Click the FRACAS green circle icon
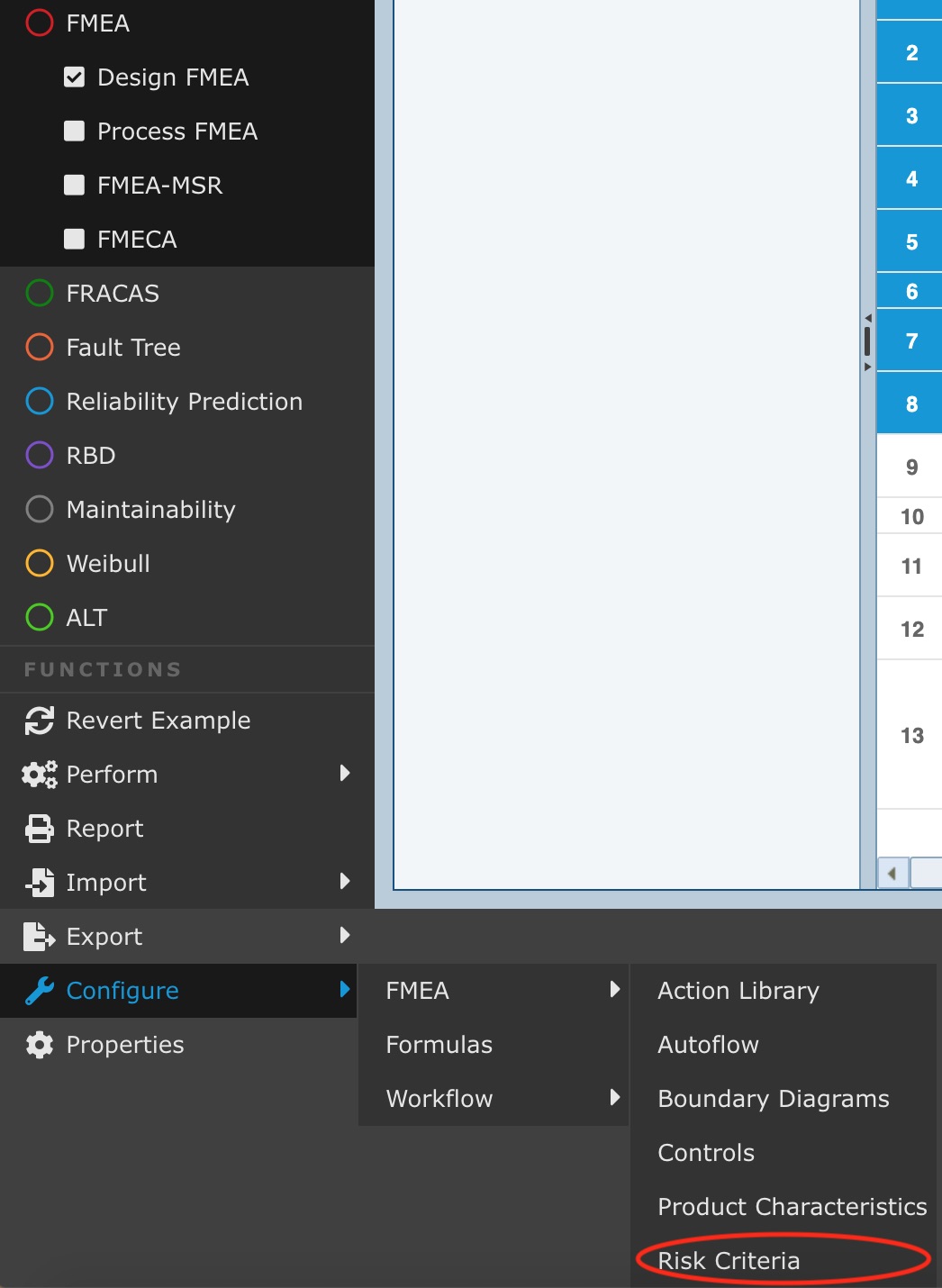Viewport: 942px width, 1288px height. pyautogui.click(x=40, y=294)
